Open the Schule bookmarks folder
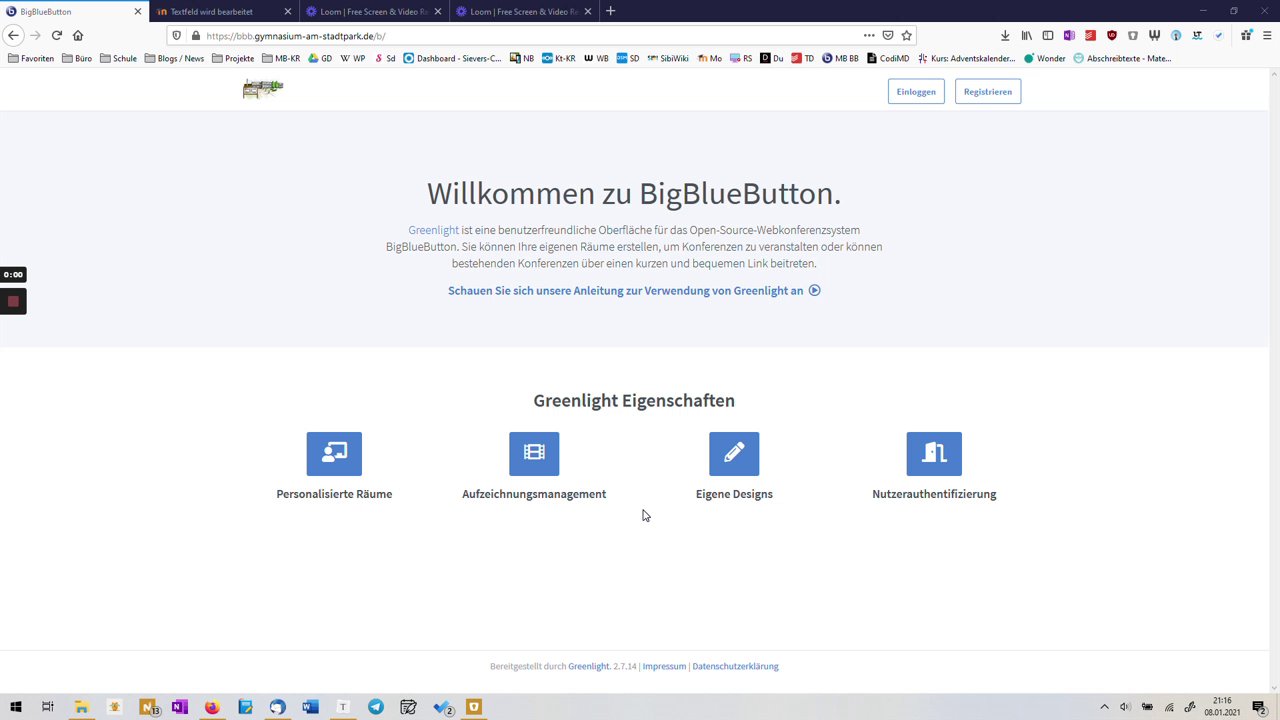Screen dimensions: 1280x720 click(118, 58)
